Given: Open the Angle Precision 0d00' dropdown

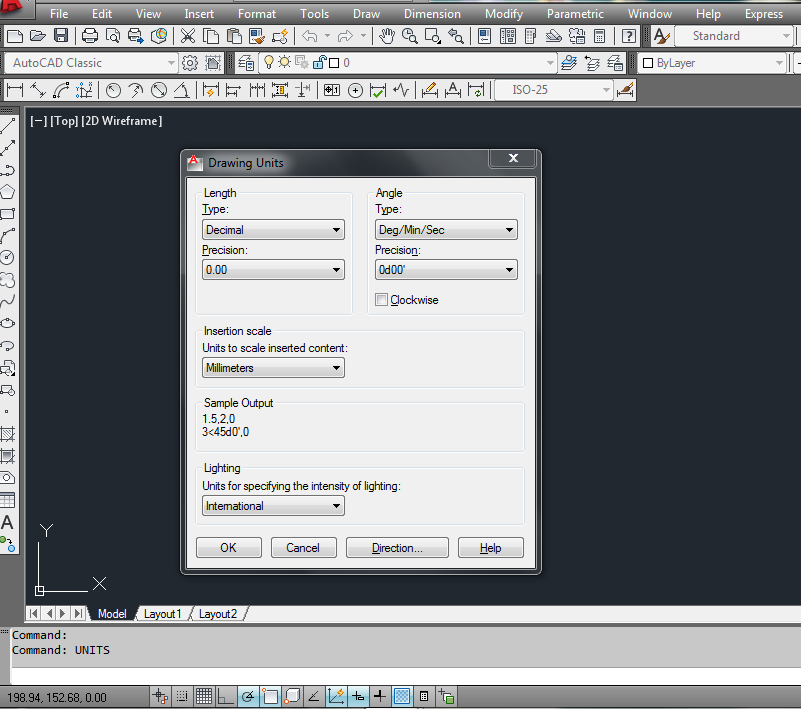Looking at the screenshot, I should click(446, 270).
